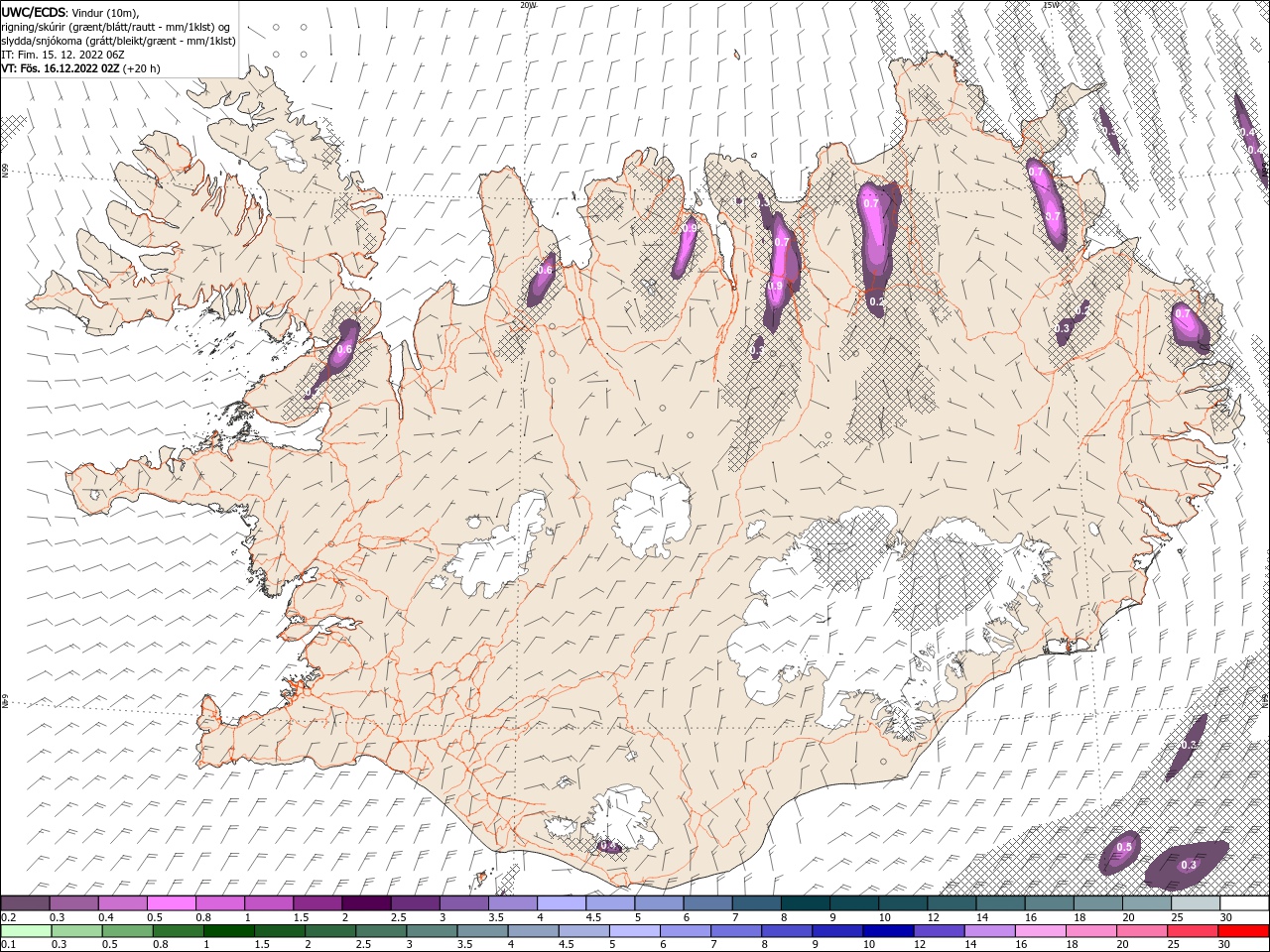Select the 16 light pink swatch in lower row
Image resolution: width=1270 pixels, height=952 pixels.
point(1040,931)
